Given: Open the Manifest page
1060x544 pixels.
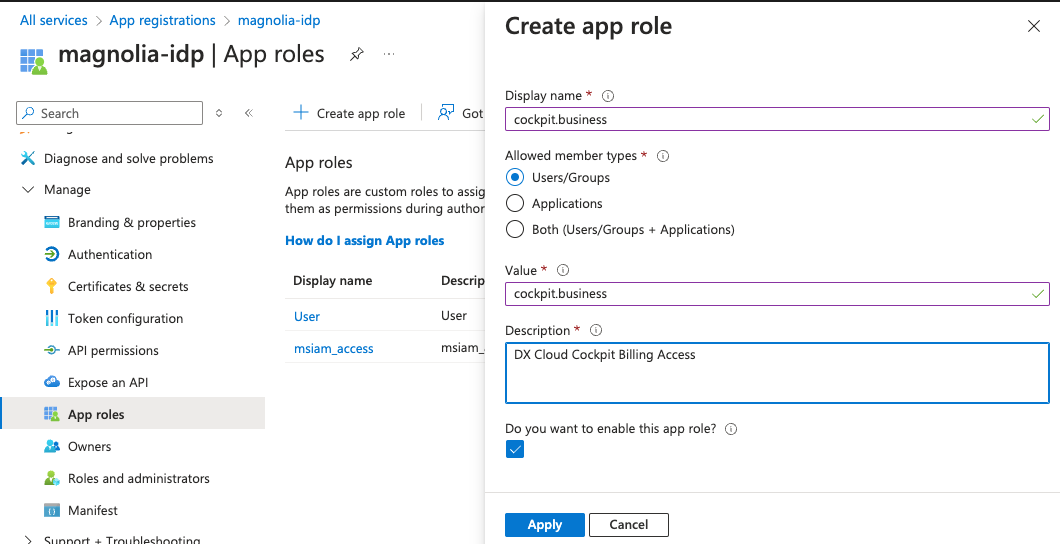Looking at the screenshot, I should coord(93,510).
